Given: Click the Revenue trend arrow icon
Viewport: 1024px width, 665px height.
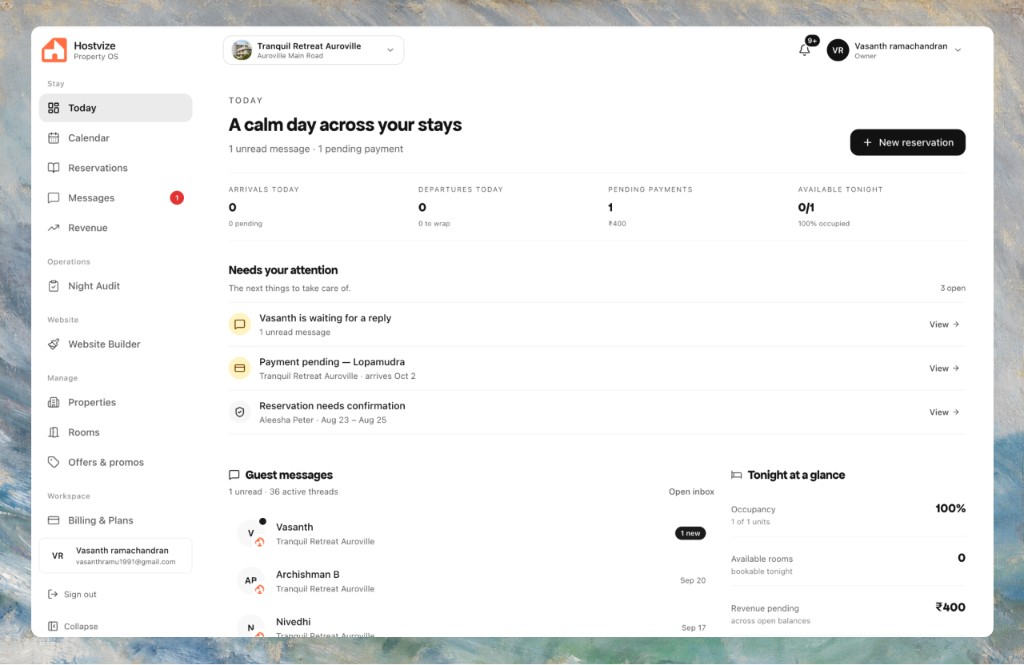Looking at the screenshot, I should [54, 228].
